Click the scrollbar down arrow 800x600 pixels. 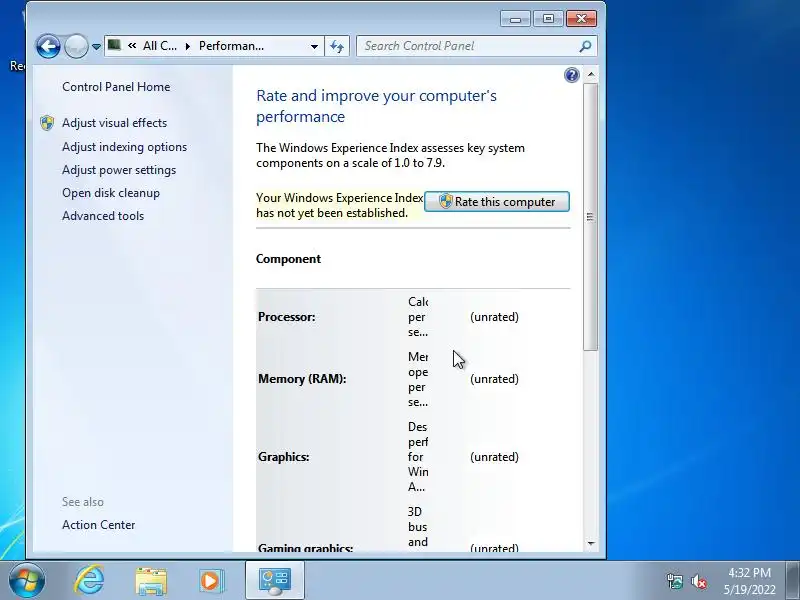591,544
